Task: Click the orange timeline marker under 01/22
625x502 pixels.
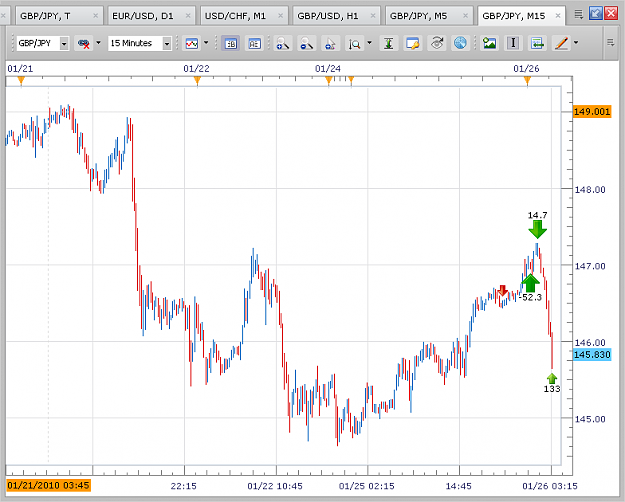Action: 197,81
